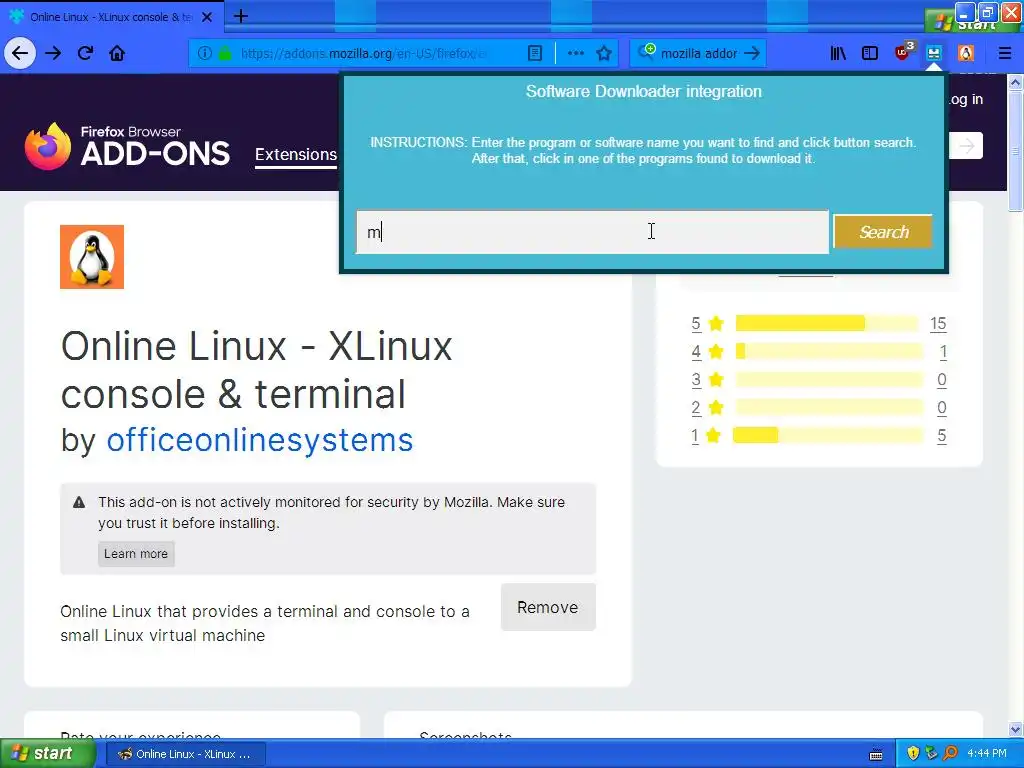The image size is (1024, 768).
Task: Focus the software name input field
Action: coord(592,232)
